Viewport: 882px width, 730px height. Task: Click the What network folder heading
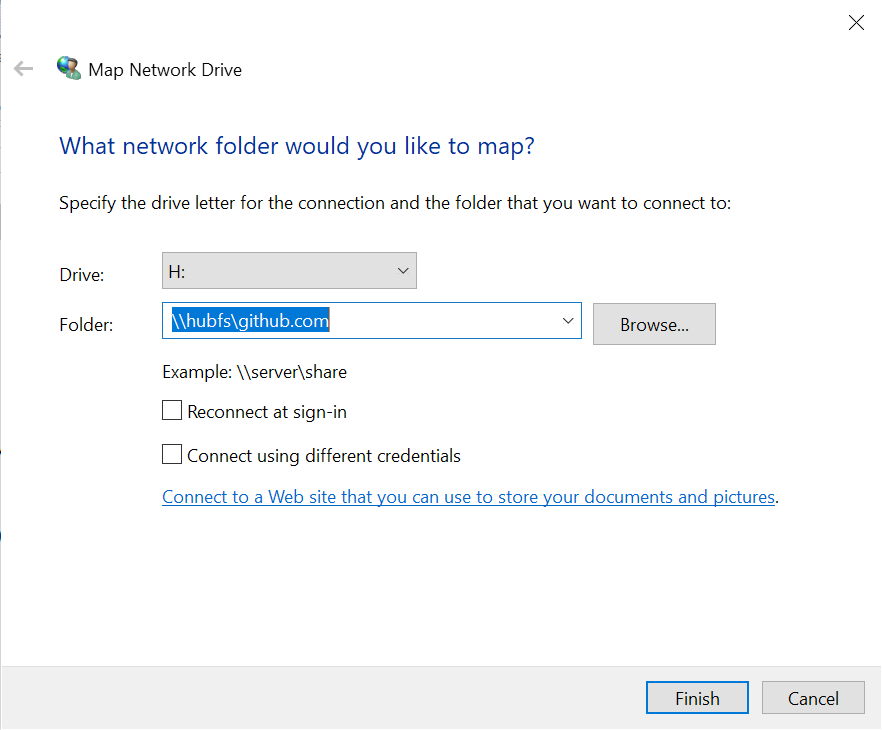(x=297, y=146)
